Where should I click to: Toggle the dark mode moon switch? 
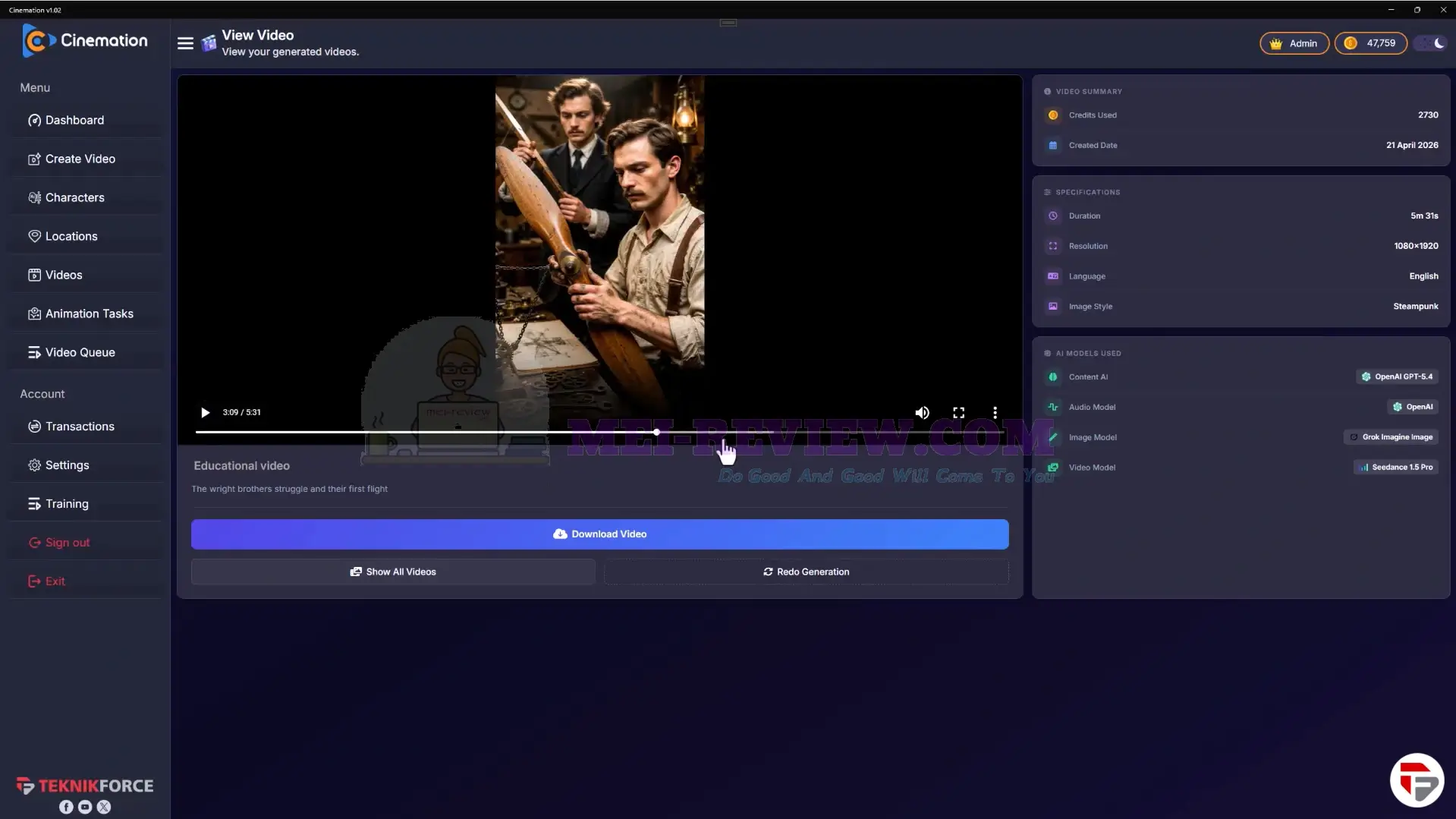click(1432, 43)
